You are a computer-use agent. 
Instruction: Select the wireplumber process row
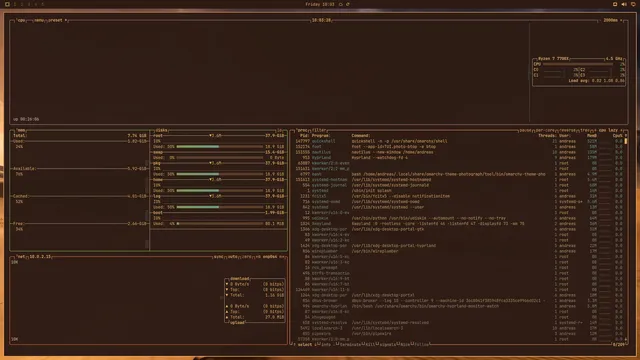458,251
